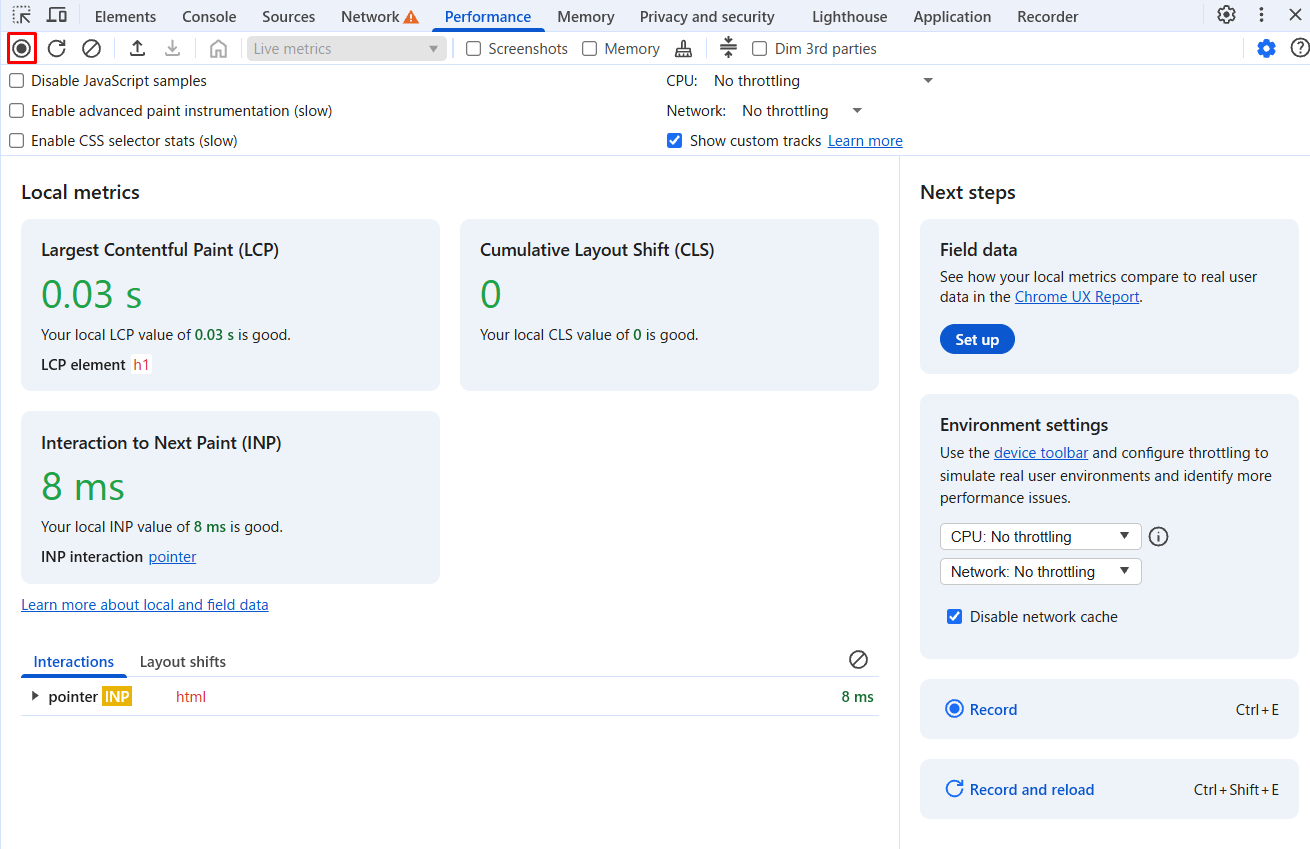Click the upload trace file icon
Image resolution: width=1310 pixels, height=849 pixels.
[138, 48]
